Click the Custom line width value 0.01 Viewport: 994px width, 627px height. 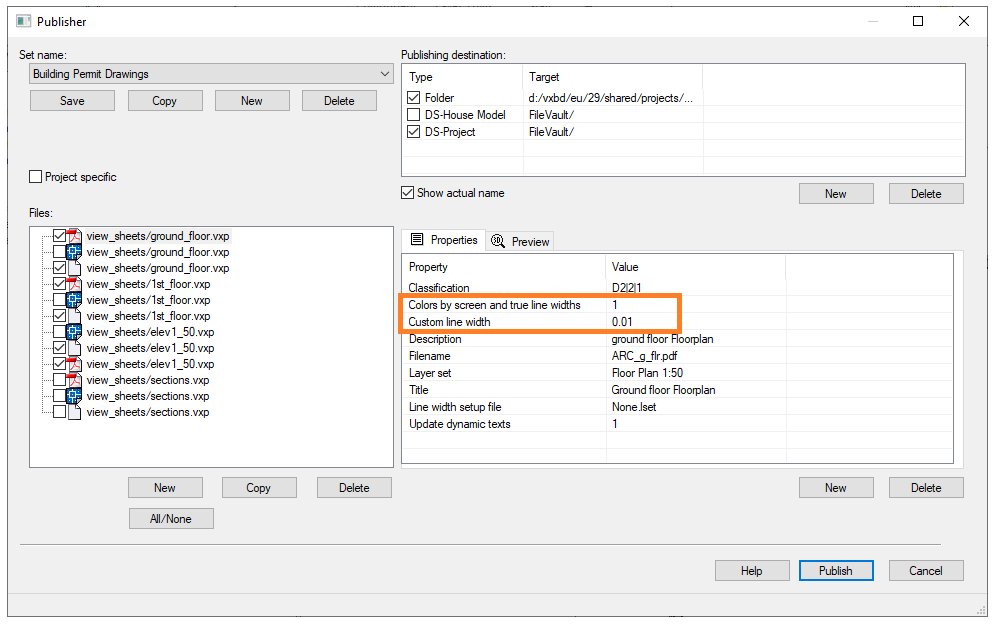[x=622, y=322]
